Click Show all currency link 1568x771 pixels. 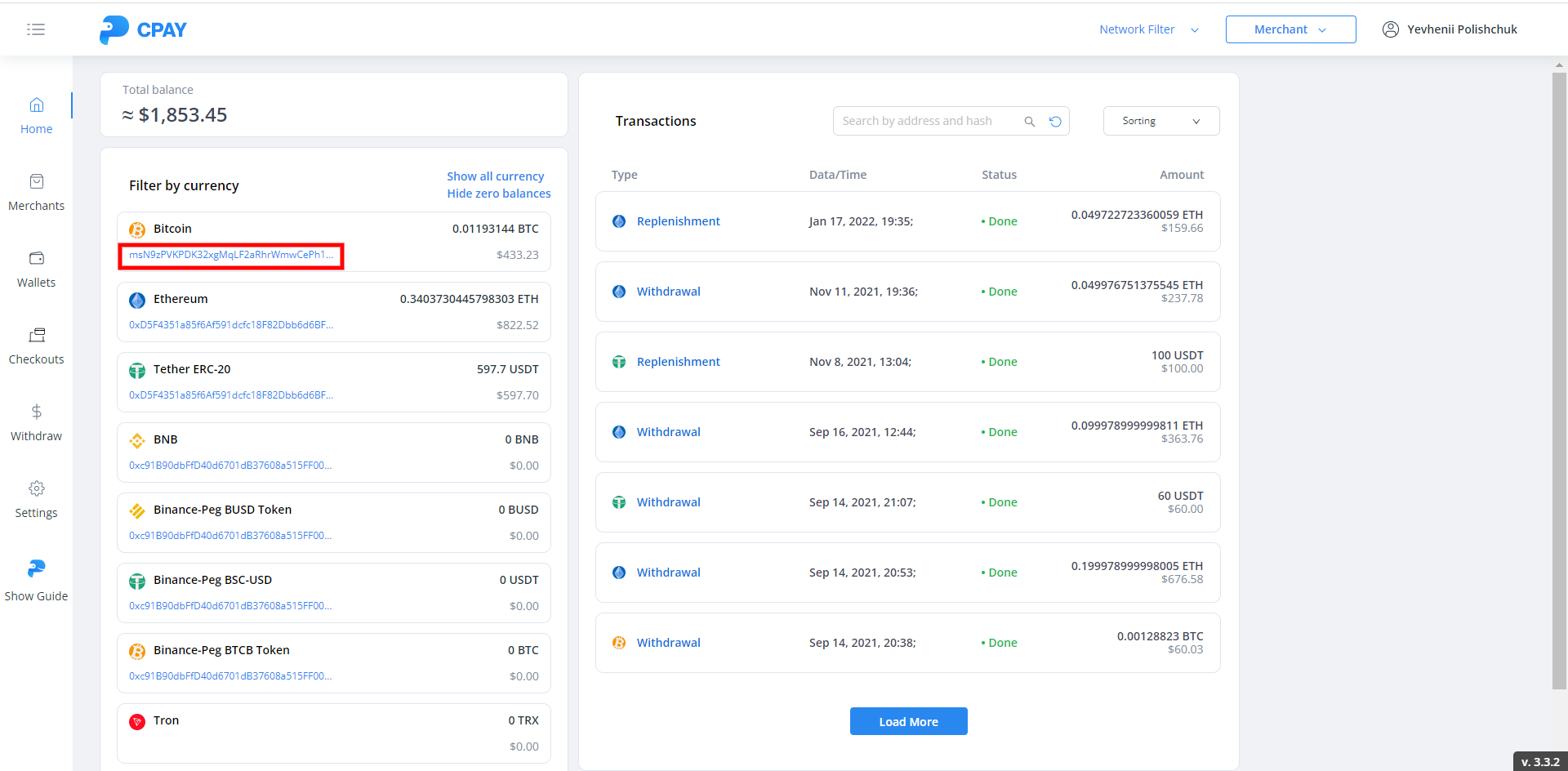[495, 176]
